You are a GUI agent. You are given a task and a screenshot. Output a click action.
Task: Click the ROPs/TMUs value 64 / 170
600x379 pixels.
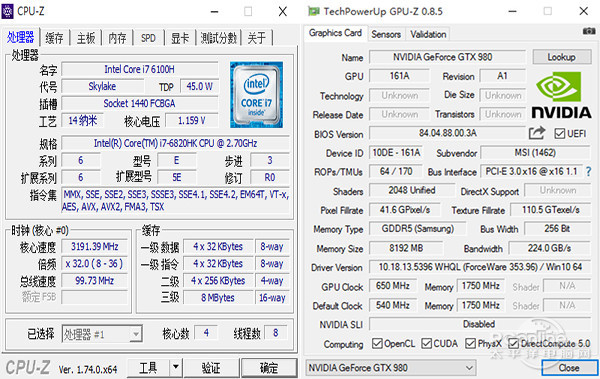[396, 171]
